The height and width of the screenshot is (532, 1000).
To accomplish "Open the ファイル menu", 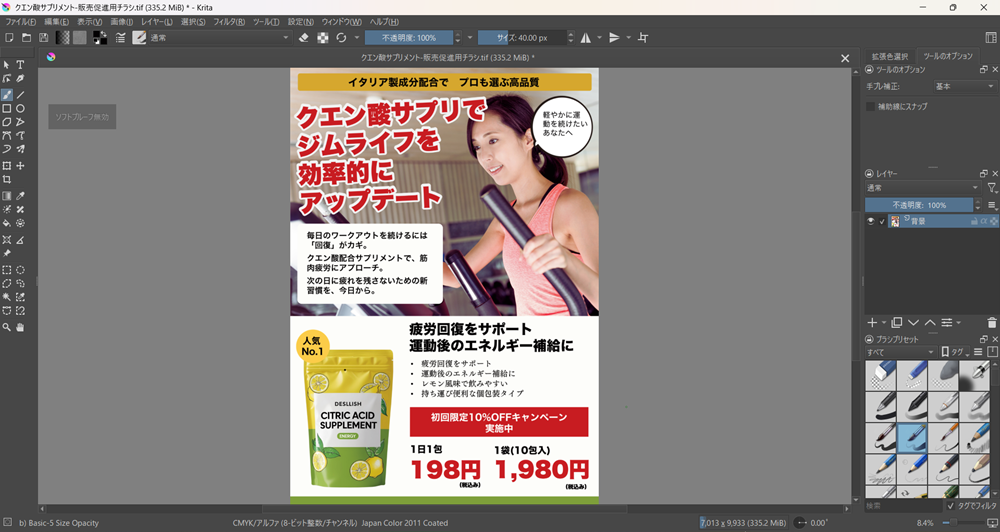I will click(x=20, y=22).
